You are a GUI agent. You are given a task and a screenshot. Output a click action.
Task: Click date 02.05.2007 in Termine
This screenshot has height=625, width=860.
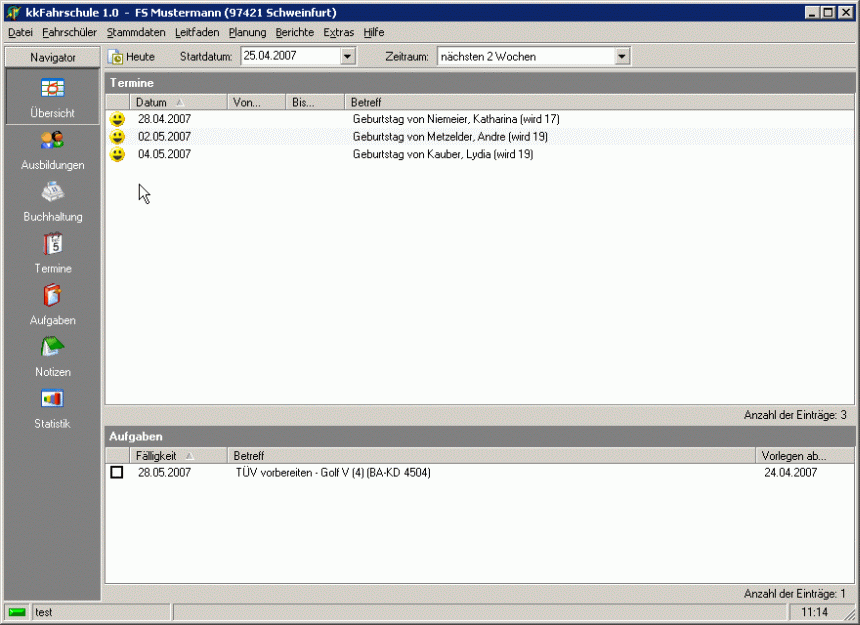click(x=164, y=137)
